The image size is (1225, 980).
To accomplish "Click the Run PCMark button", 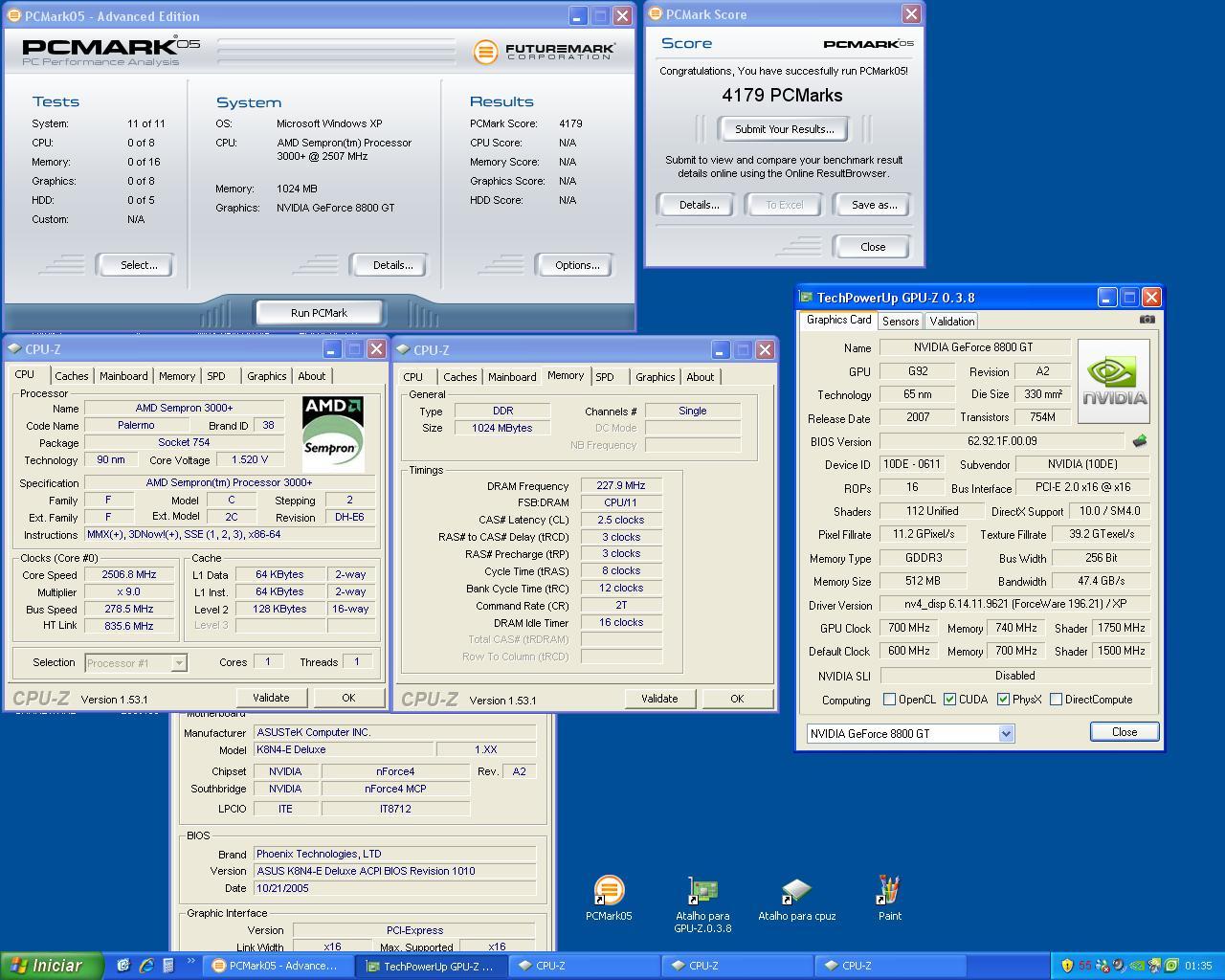I will (x=319, y=313).
